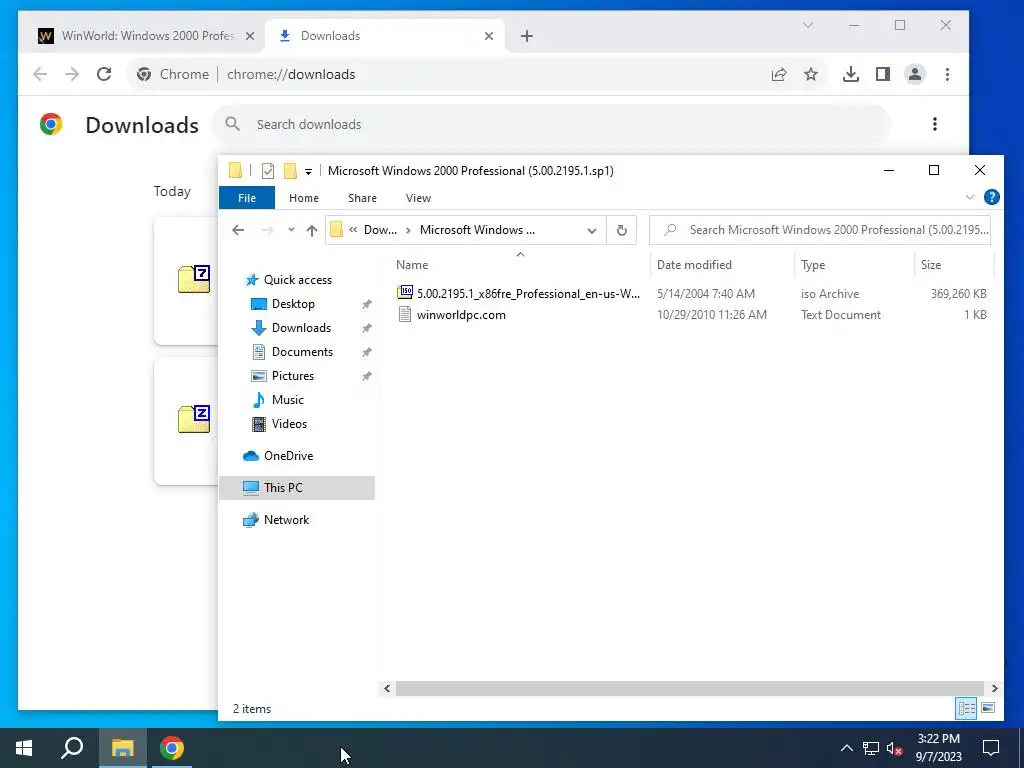Click Chrome's back navigation arrow
The height and width of the screenshot is (768, 1024).
pos(40,74)
